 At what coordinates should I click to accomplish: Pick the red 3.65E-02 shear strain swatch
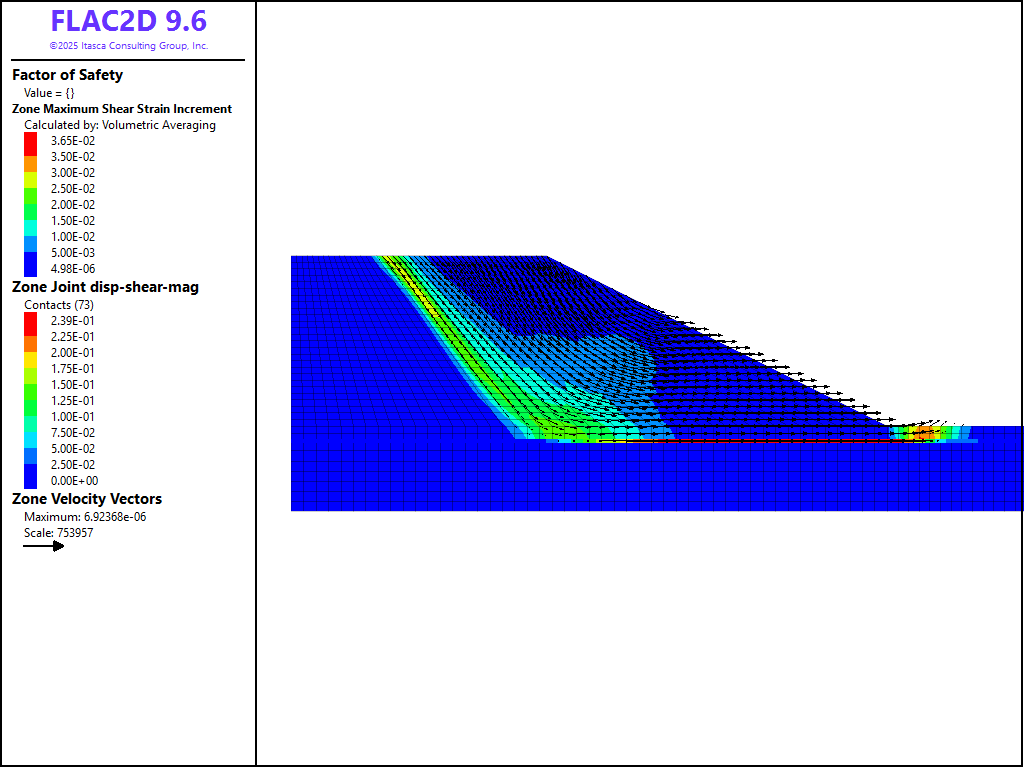tap(30, 141)
